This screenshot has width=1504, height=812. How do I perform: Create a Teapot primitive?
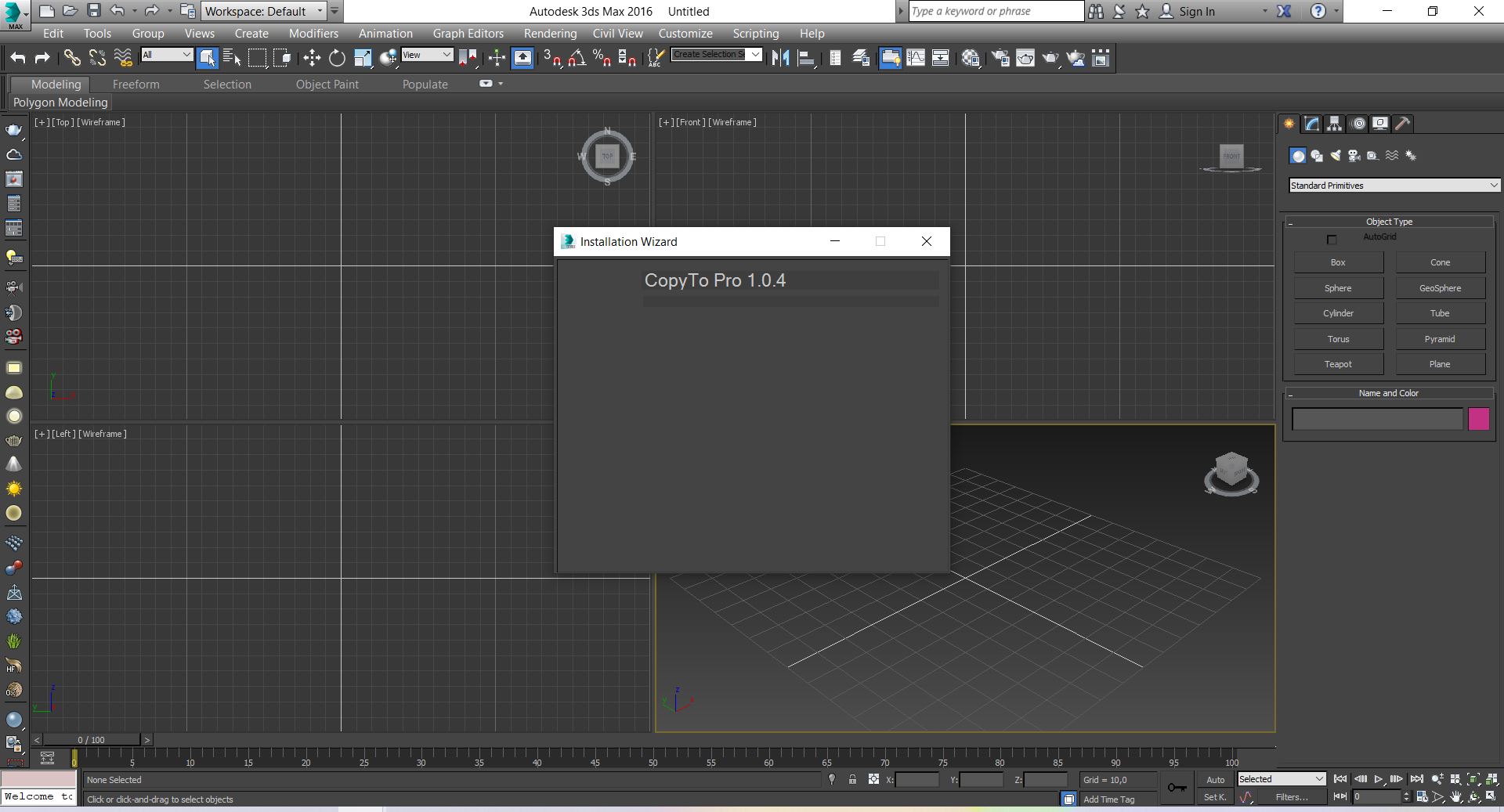(1338, 364)
